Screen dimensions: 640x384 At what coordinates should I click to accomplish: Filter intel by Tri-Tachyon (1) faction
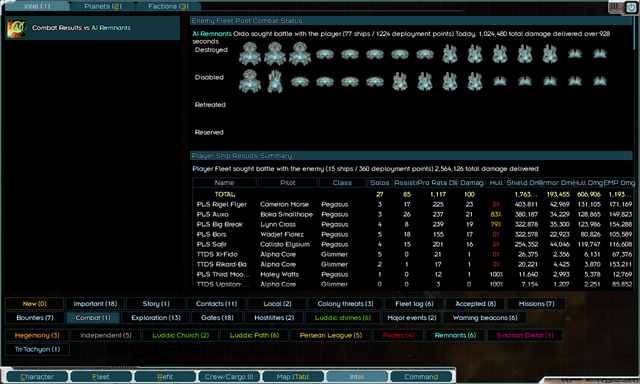point(37,349)
